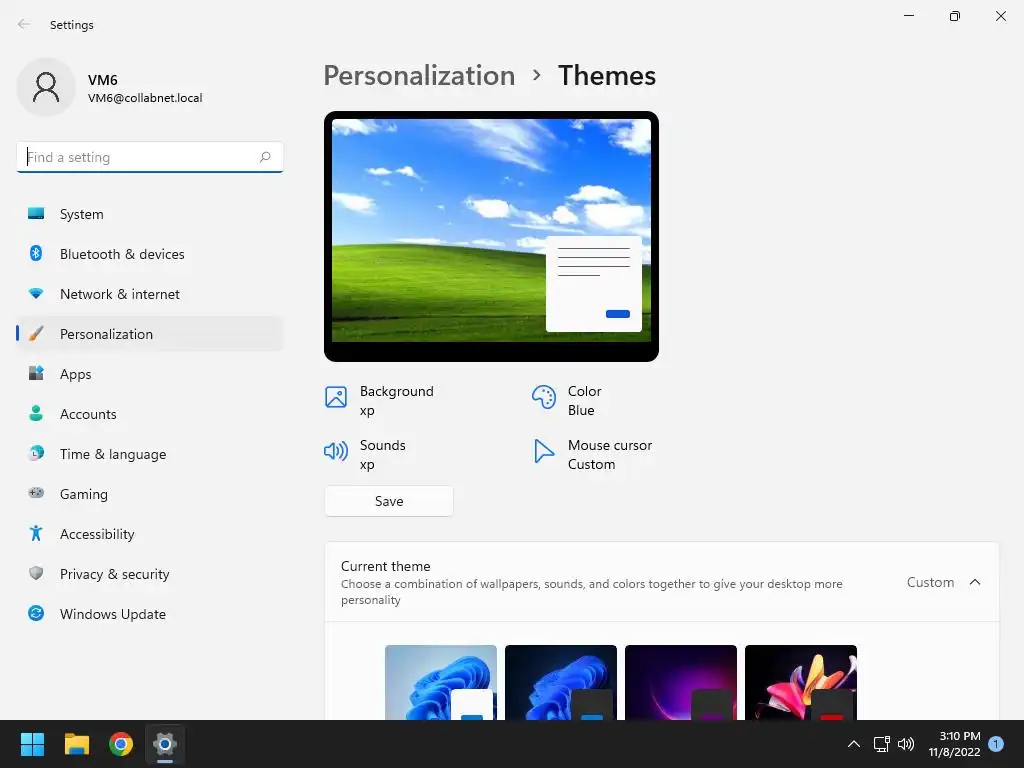Click the Settings gear taskbar icon
This screenshot has width=1024, height=768.
pos(165,744)
